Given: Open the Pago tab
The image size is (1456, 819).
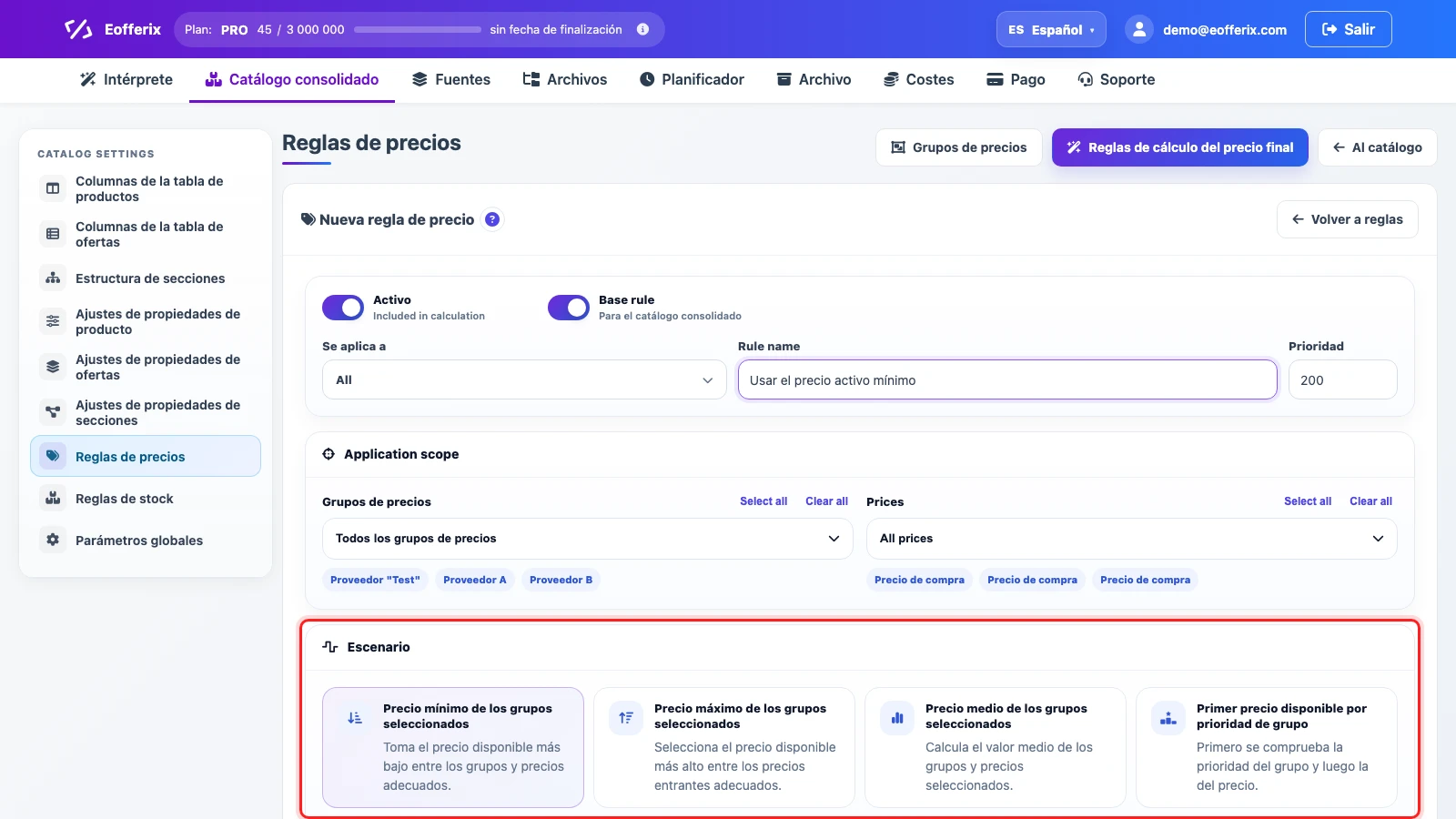Looking at the screenshot, I should click(x=1016, y=79).
